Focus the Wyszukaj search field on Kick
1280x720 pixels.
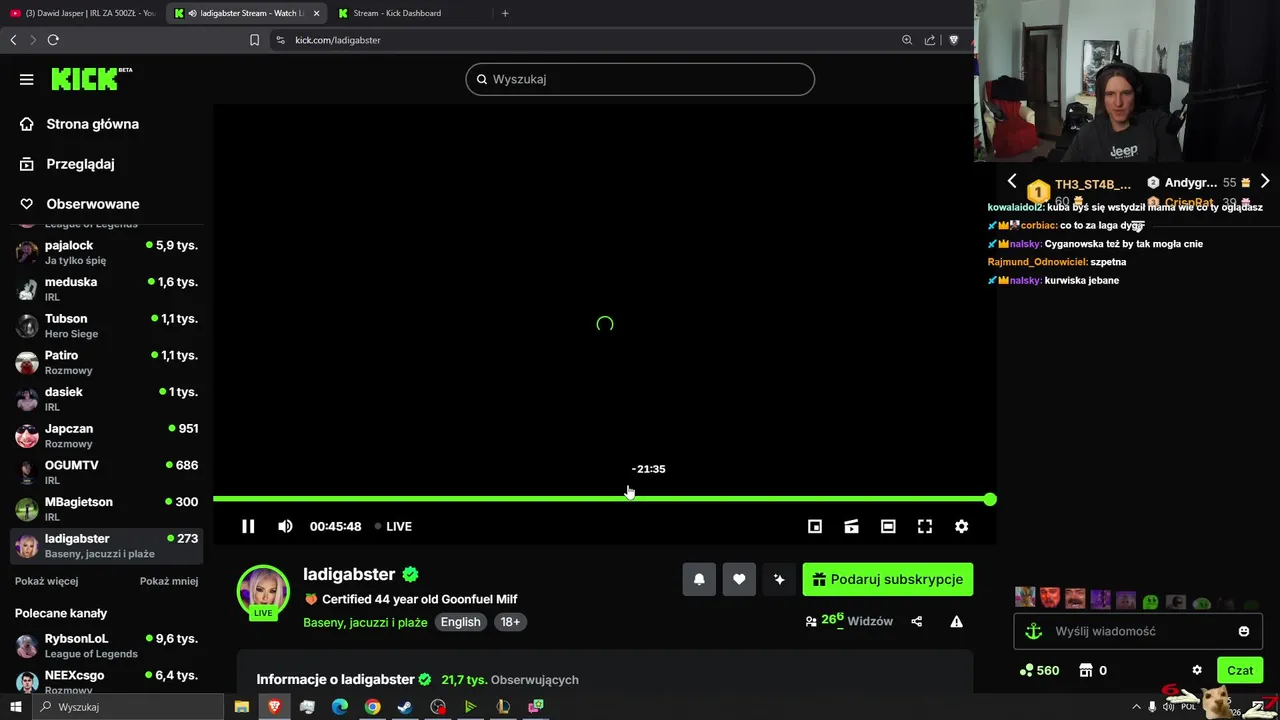pyautogui.click(x=640, y=79)
